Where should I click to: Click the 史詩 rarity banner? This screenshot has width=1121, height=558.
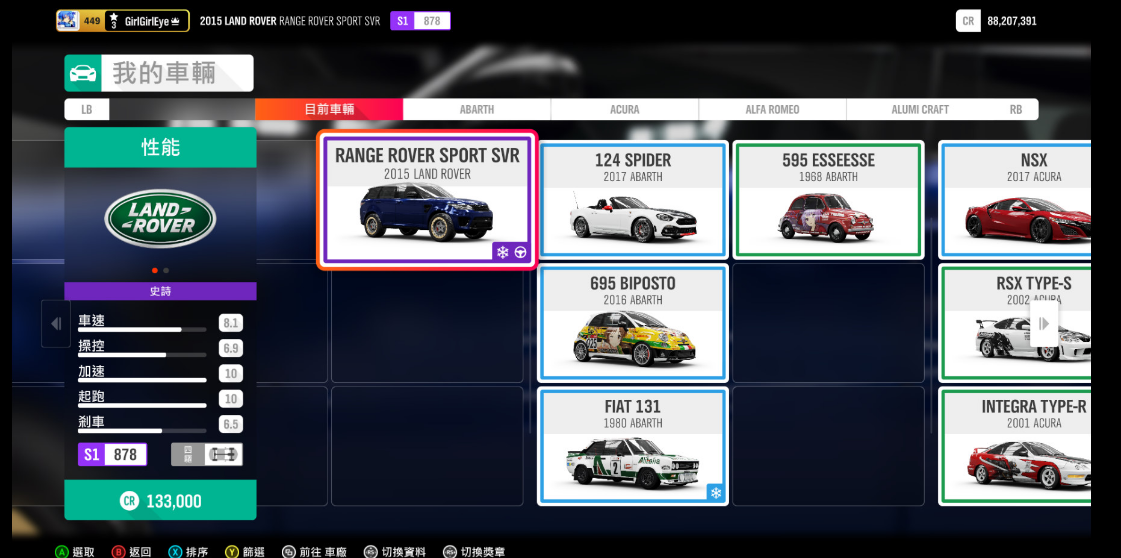(160, 292)
